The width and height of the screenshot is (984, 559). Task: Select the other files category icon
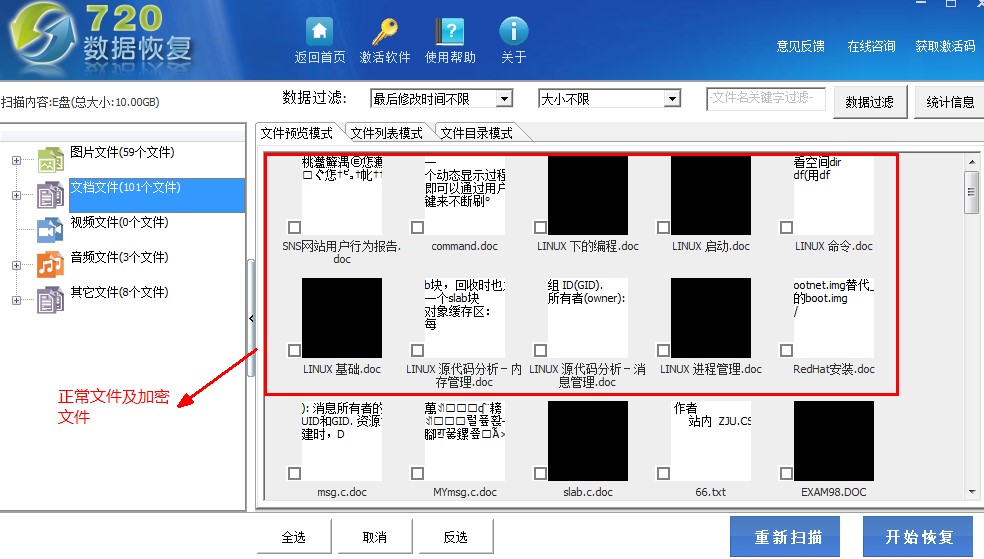50,299
